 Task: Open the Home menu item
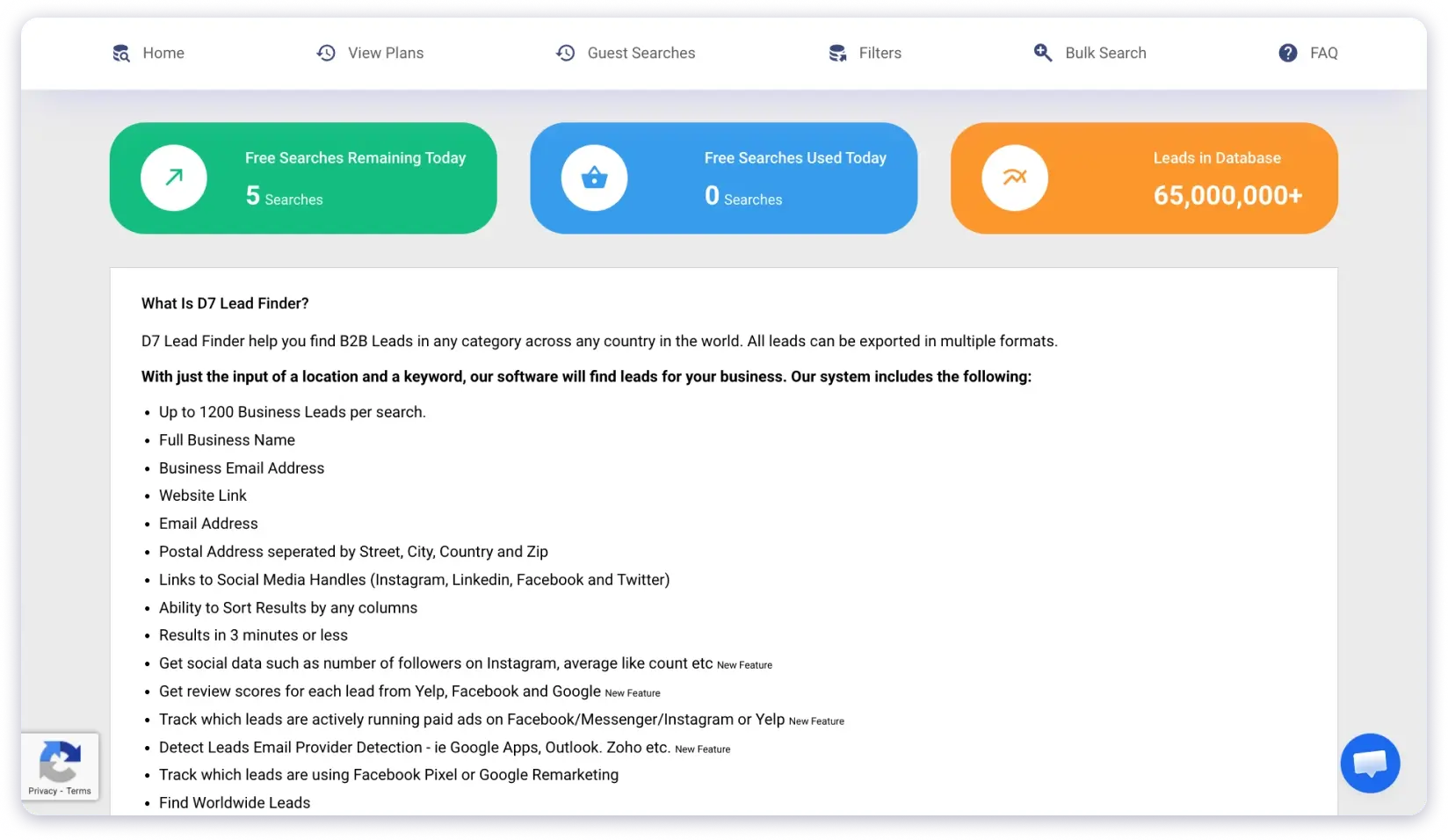[x=163, y=54]
